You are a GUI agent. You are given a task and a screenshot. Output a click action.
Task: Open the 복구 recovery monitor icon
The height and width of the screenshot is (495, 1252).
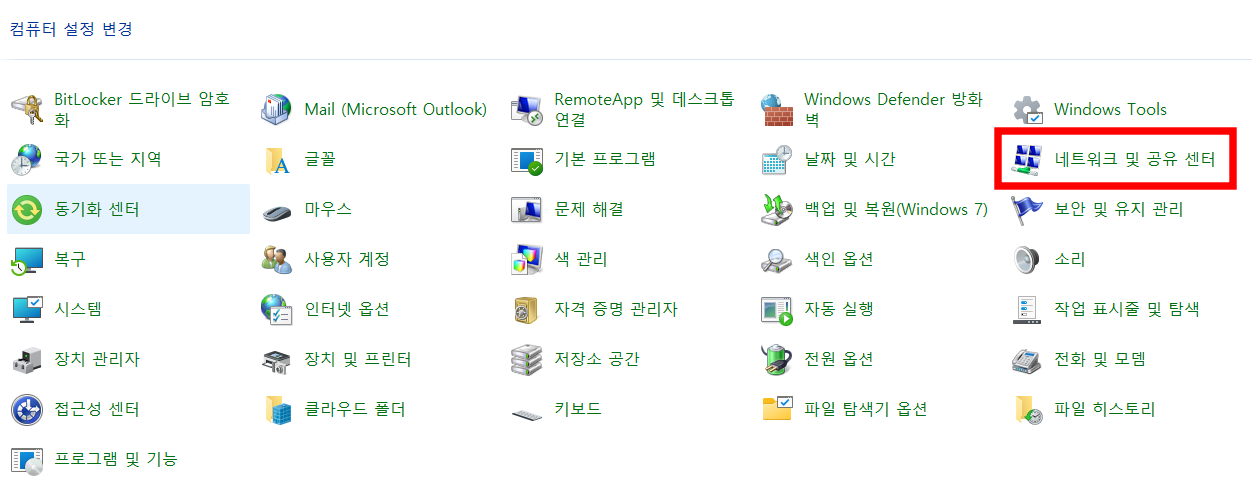pos(27,259)
